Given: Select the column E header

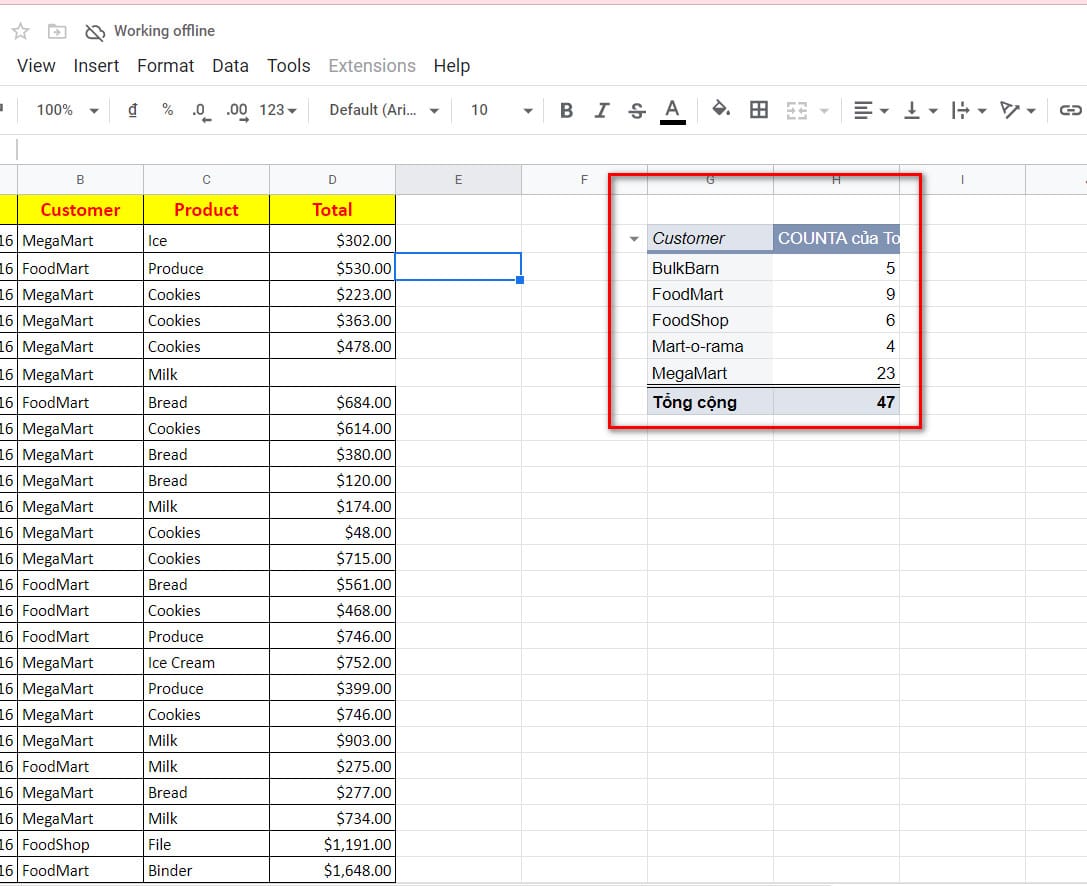Looking at the screenshot, I should pos(458,180).
